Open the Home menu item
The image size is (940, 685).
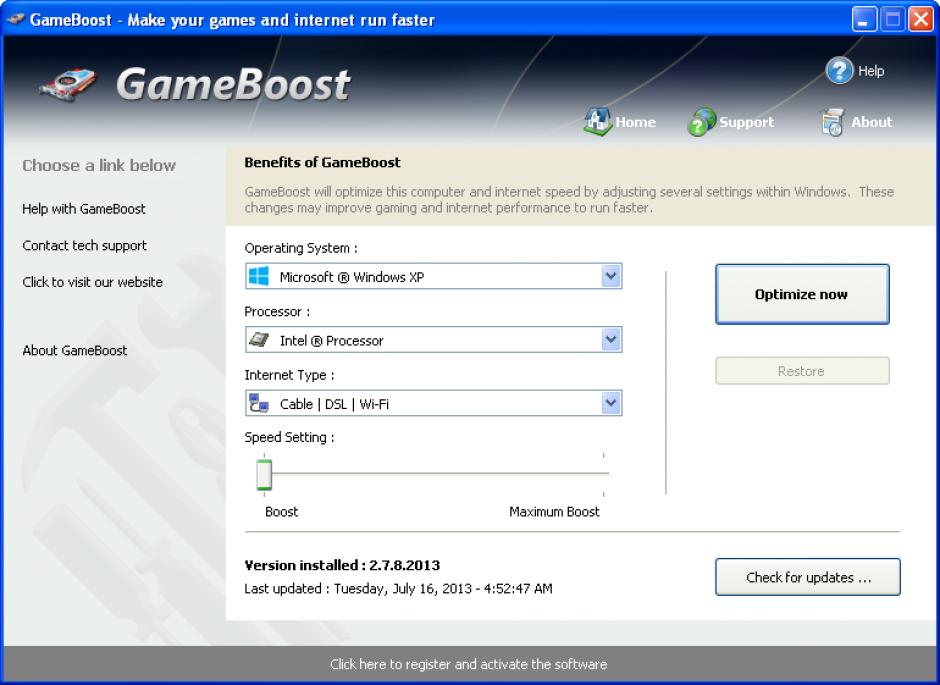620,122
